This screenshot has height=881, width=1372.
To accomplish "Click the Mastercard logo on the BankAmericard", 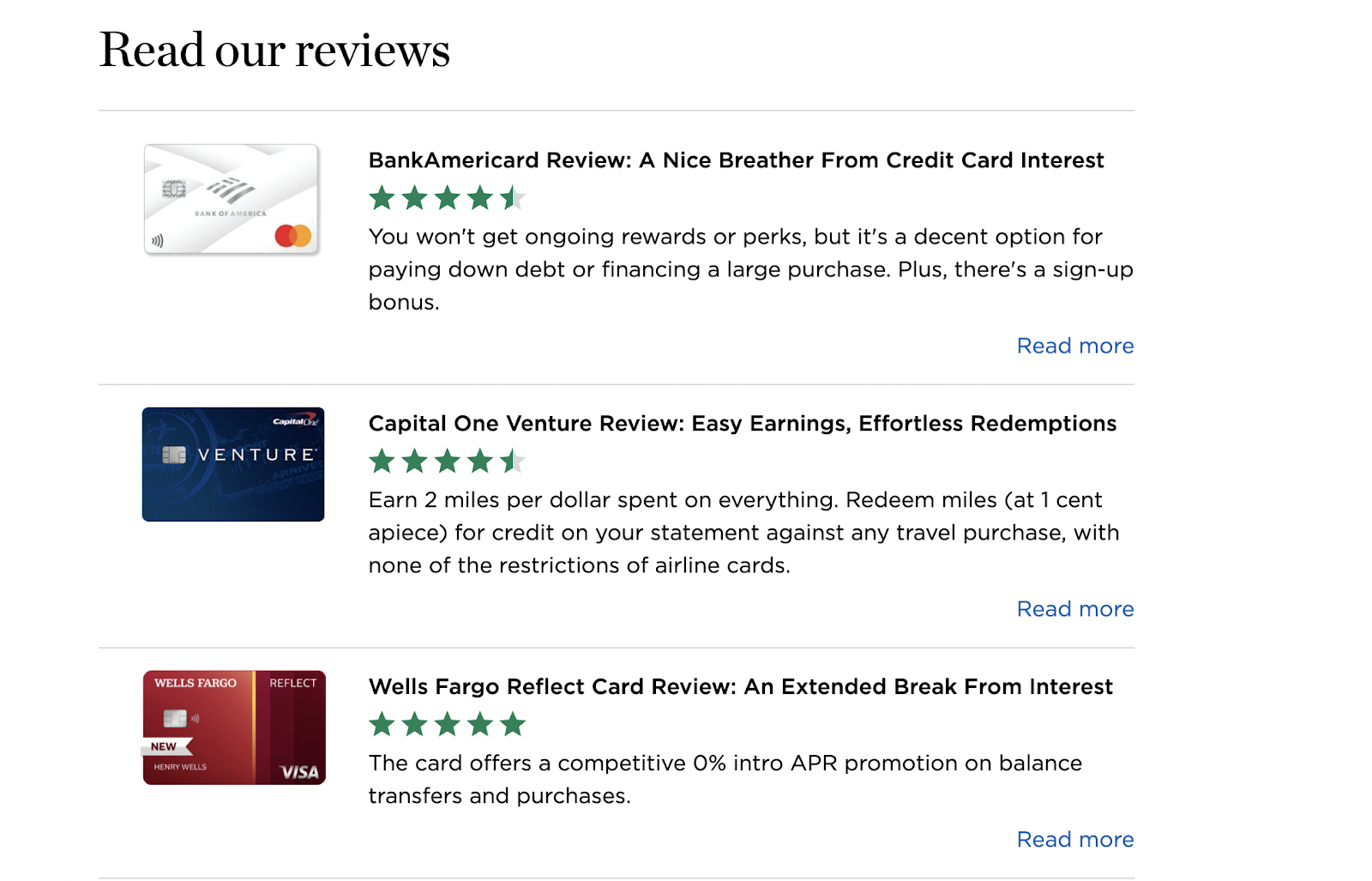I will pos(293,235).
